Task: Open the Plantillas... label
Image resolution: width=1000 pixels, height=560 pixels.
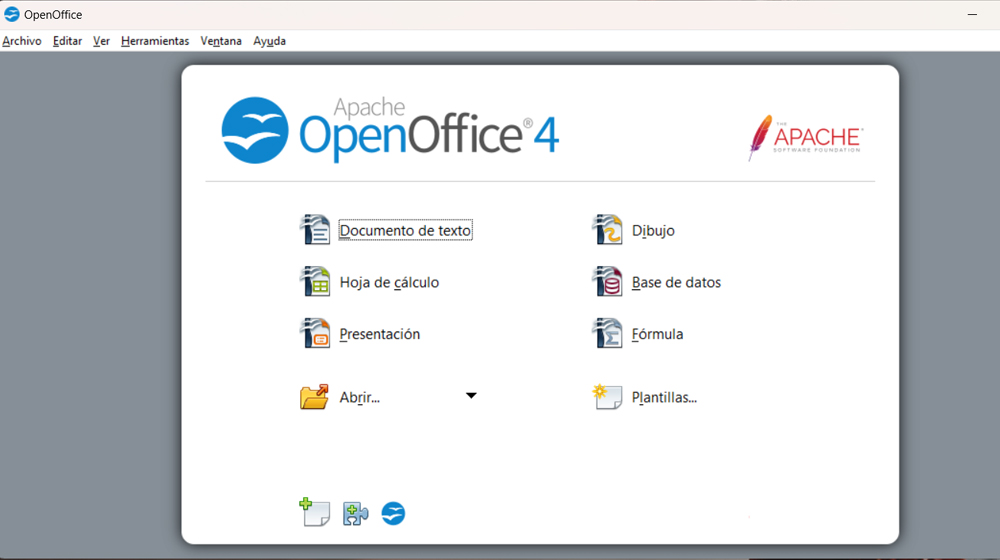Action: tap(664, 397)
